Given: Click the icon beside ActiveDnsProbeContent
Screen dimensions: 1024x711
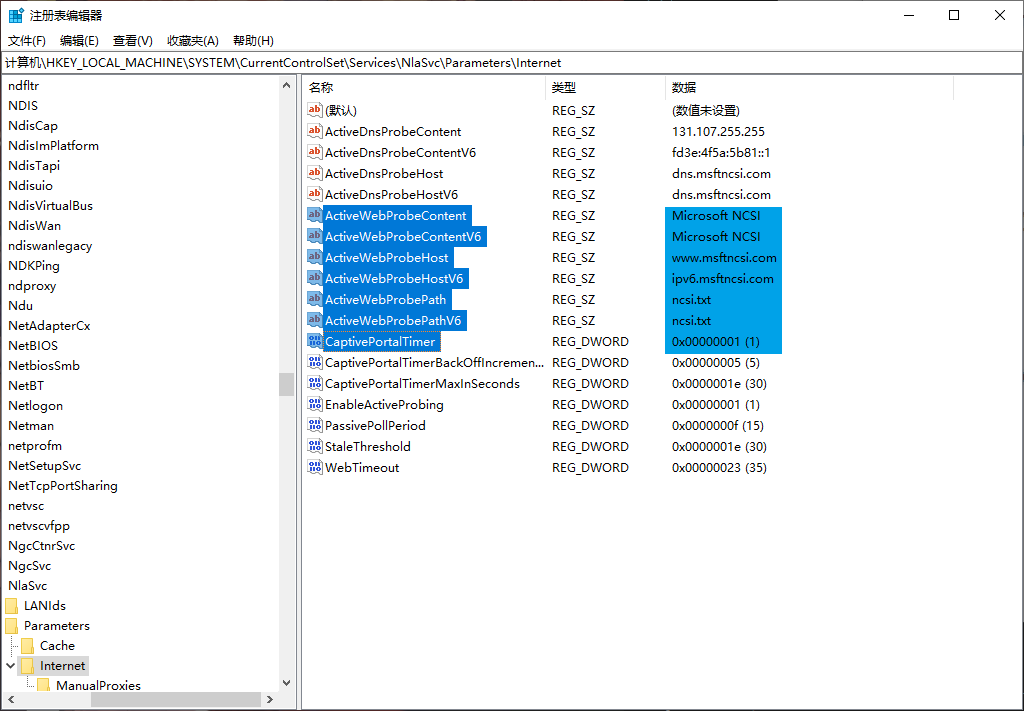Looking at the screenshot, I should pos(315,131).
